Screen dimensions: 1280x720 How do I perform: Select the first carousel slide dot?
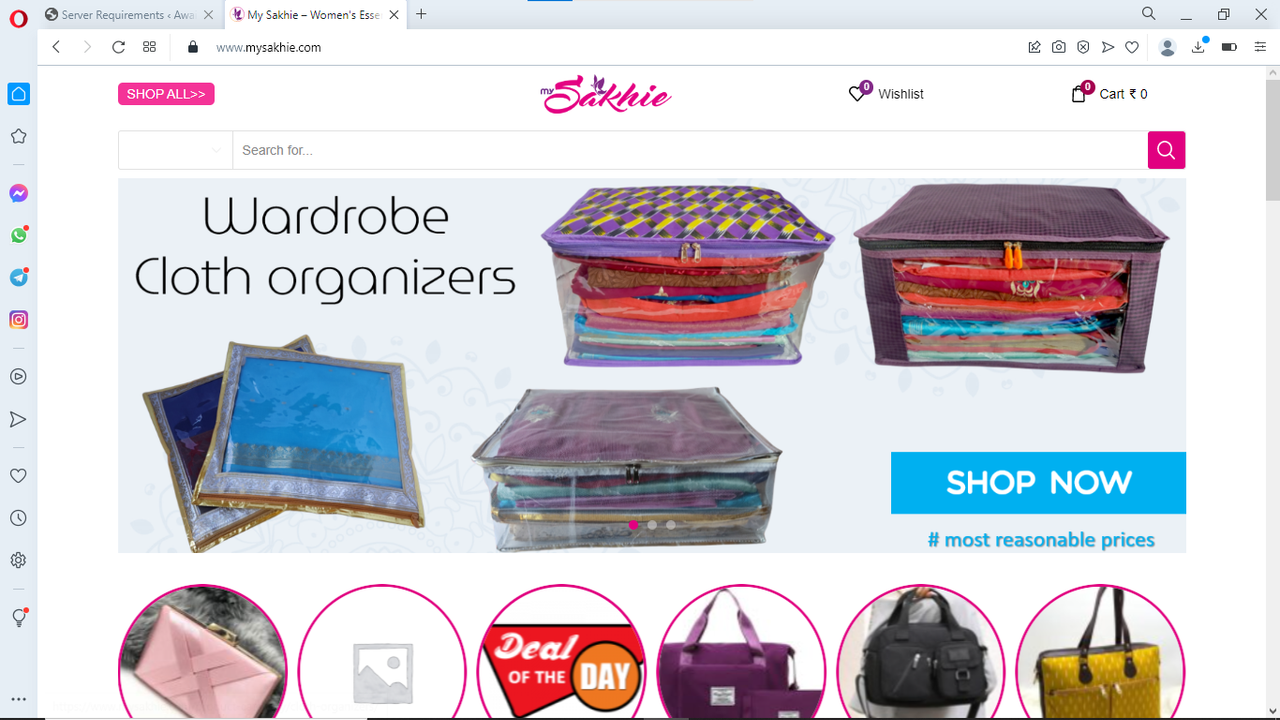(x=633, y=524)
